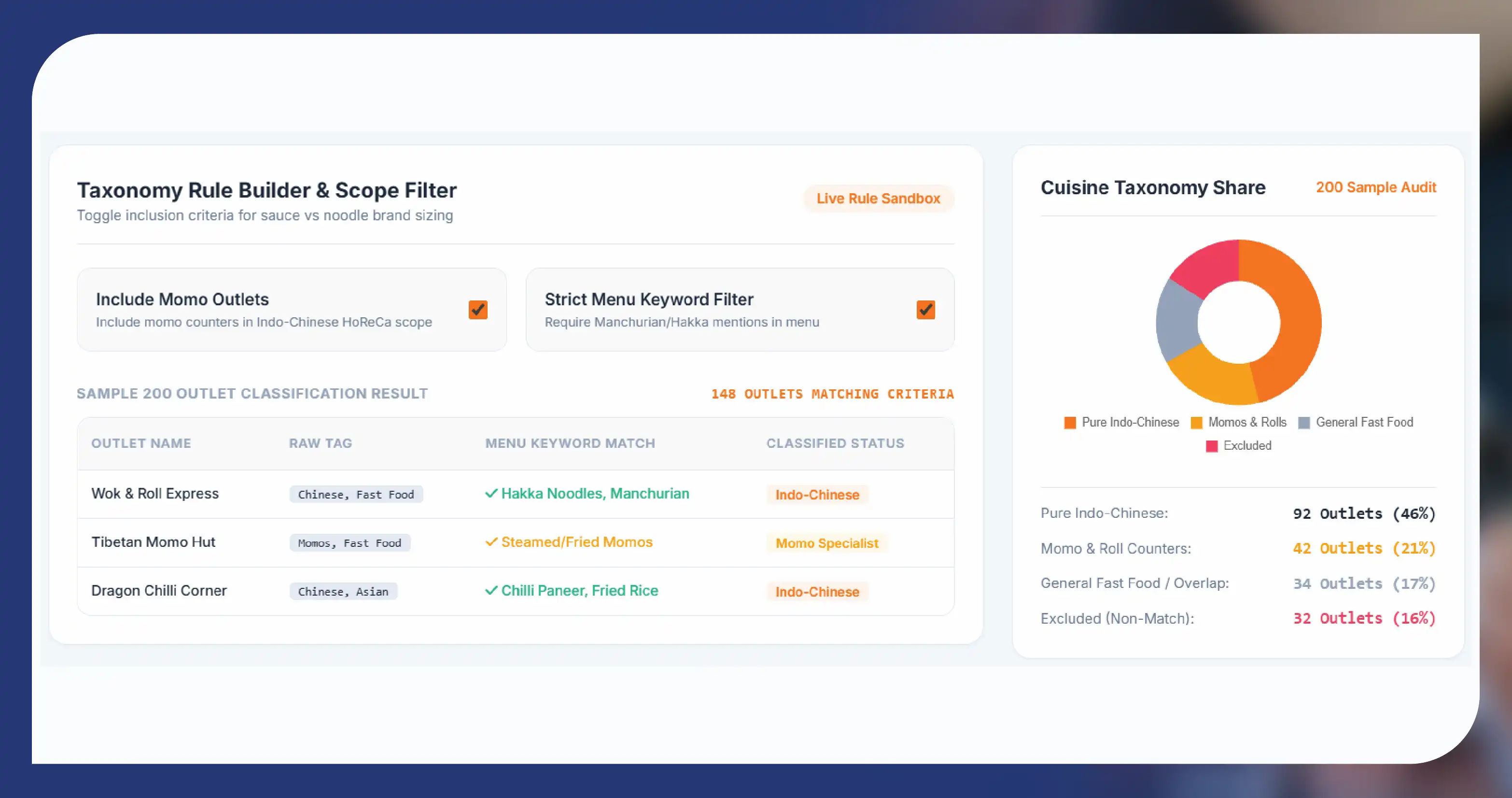Click the checkmark beside Steamed/Fried Momos
The height and width of the screenshot is (798, 1512).
coord(491,542)
